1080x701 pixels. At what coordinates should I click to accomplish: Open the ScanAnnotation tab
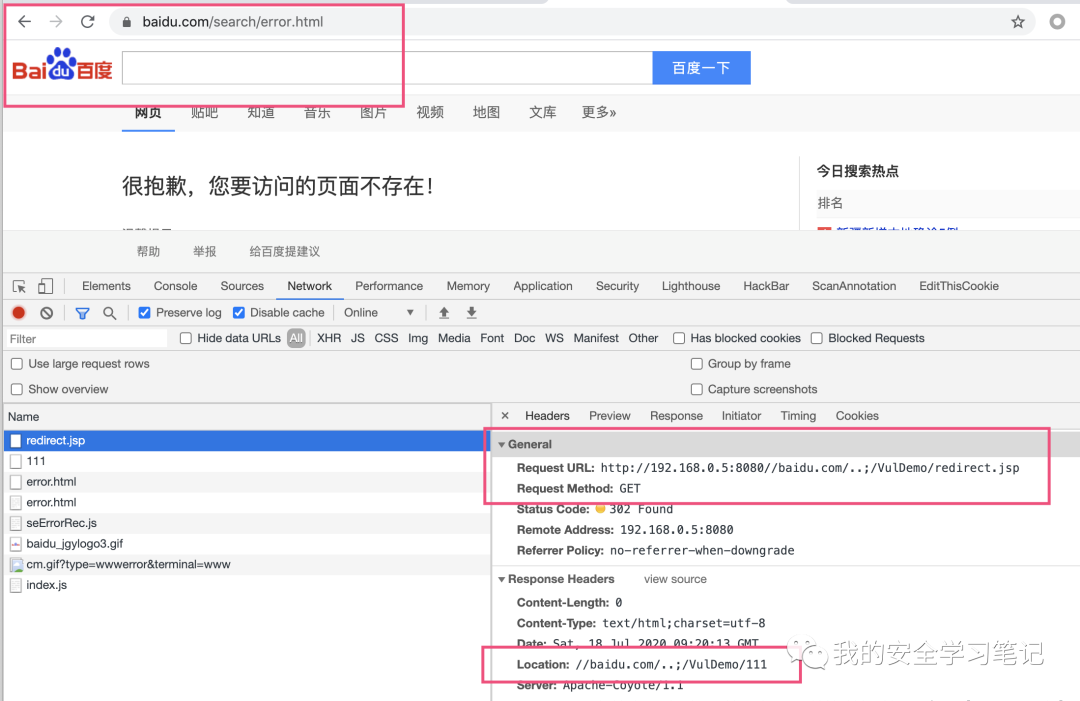pos(854,286)
